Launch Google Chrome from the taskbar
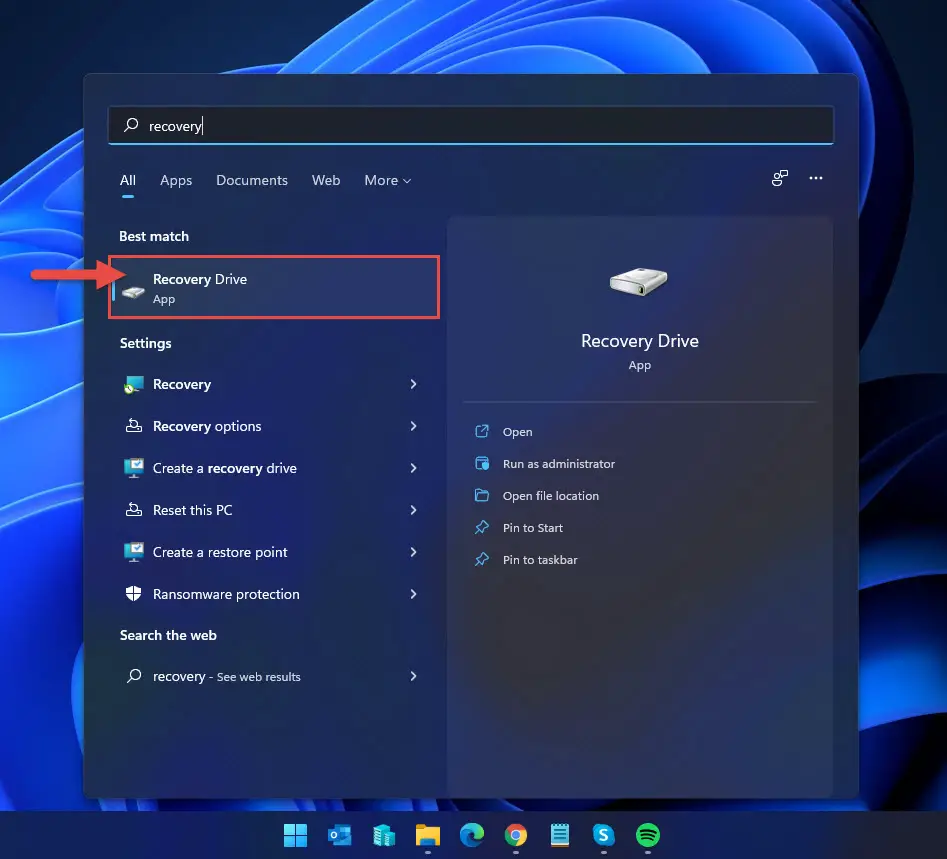This screenshot has width=947, height=859. (516, 835)
